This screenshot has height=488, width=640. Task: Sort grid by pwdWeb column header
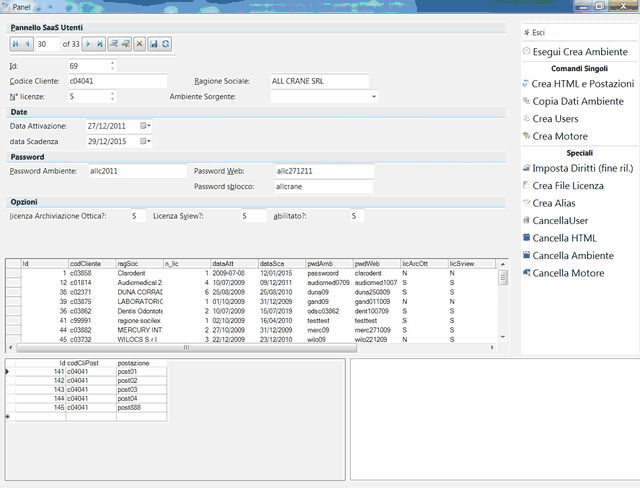376,264
